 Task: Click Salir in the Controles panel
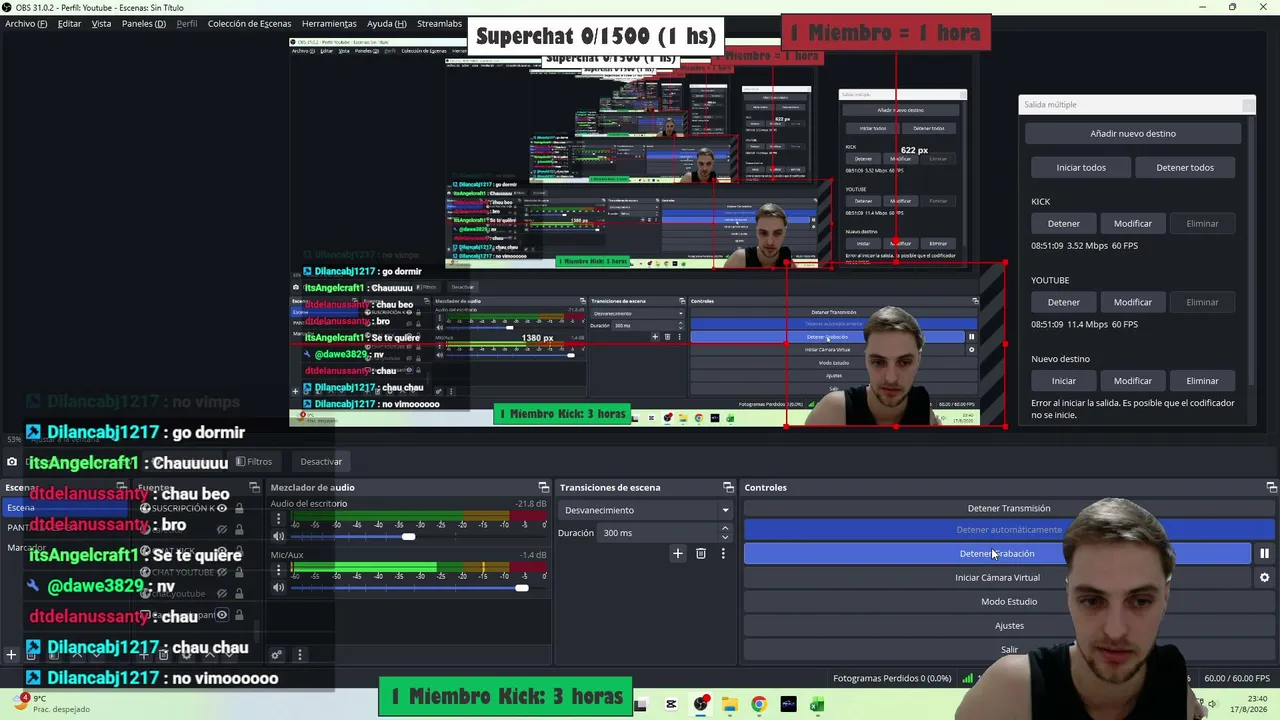1009,649
